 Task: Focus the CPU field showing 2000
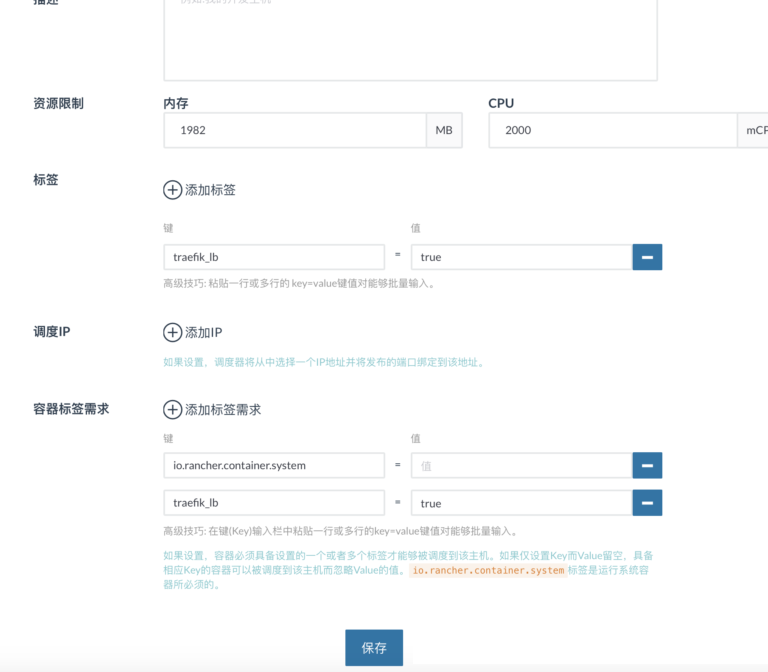pyautogui.click(x=613, y=130)
